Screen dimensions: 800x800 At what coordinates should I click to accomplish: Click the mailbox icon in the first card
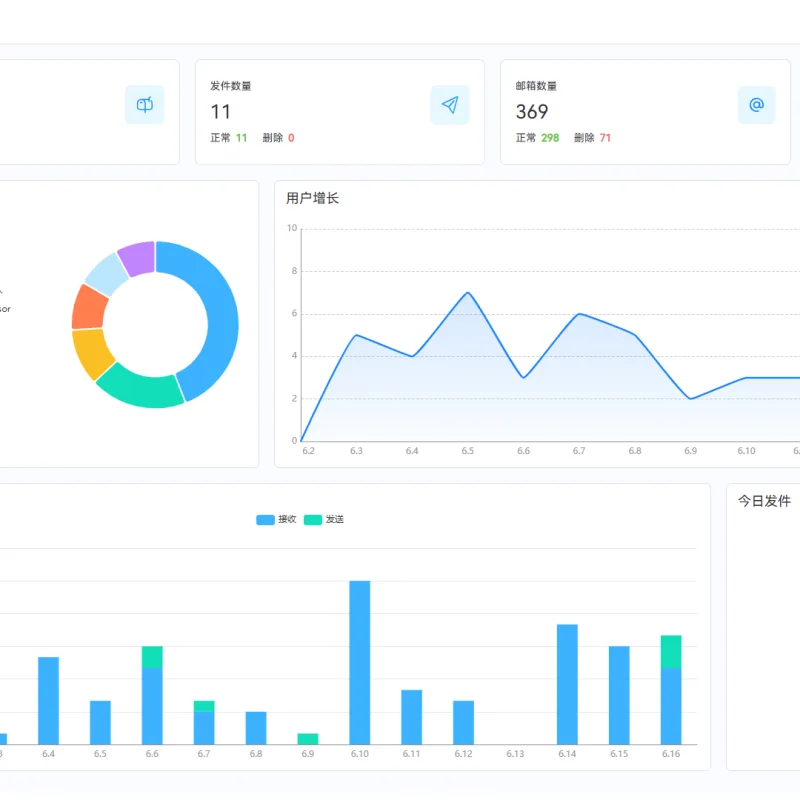tap(144, 105)
